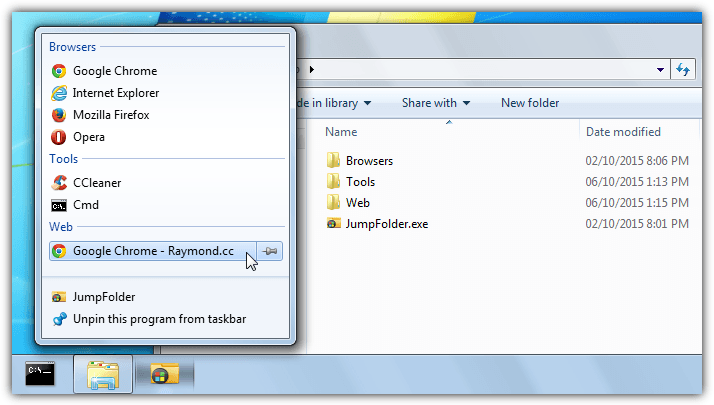Click the Web folder icon in Explorer
This screenshot has height=405, width=714.
pos(333,202)
